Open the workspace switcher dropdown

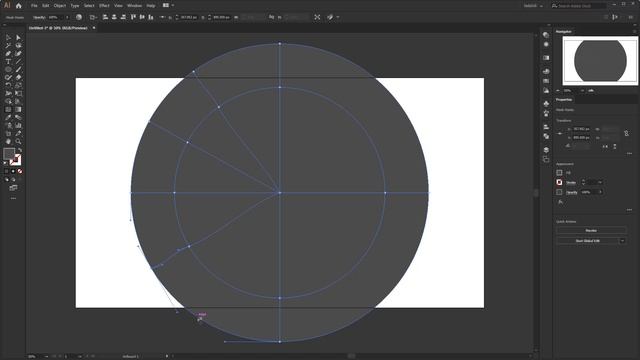pos(533,6)
